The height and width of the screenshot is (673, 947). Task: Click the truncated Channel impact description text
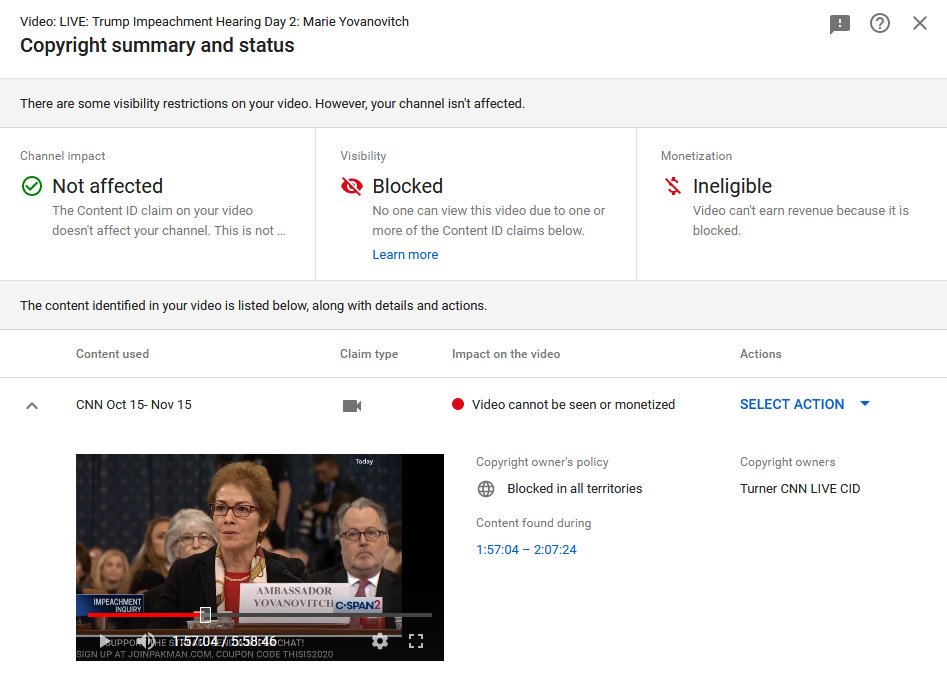coord(169,221)
